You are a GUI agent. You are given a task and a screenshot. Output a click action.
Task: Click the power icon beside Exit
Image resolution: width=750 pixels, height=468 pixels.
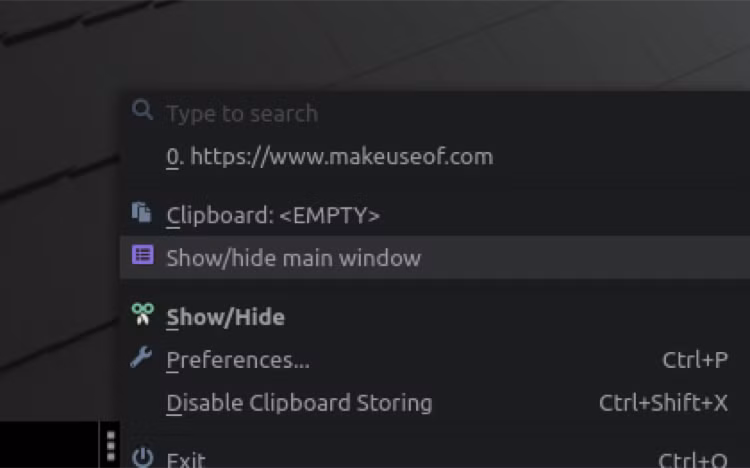(143, 458)
